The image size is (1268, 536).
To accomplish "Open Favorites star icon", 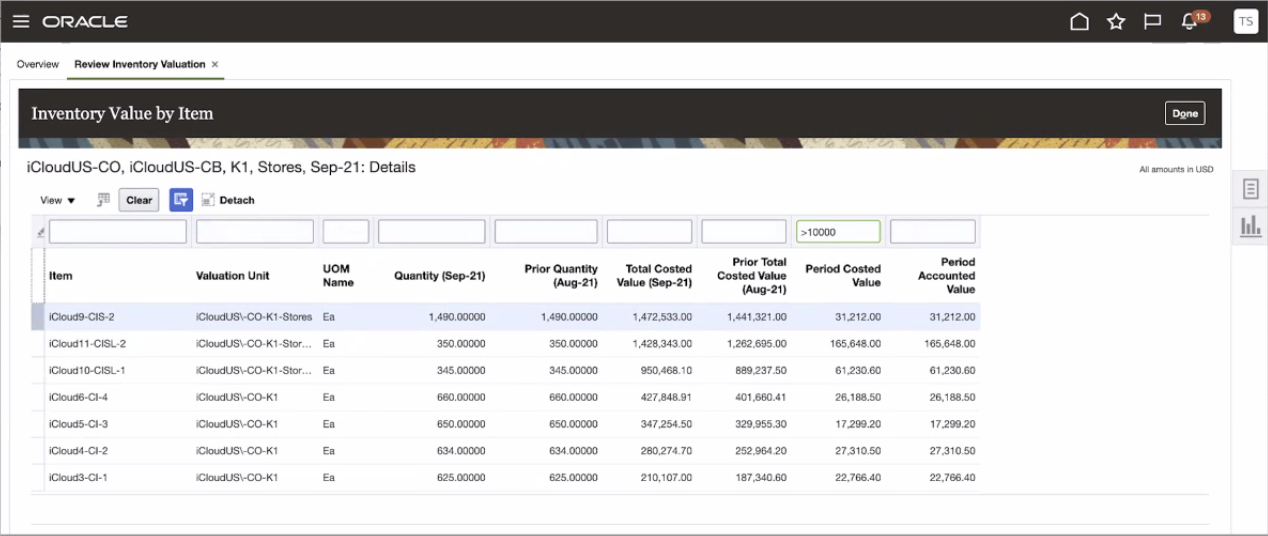I will pos(1116,21).
